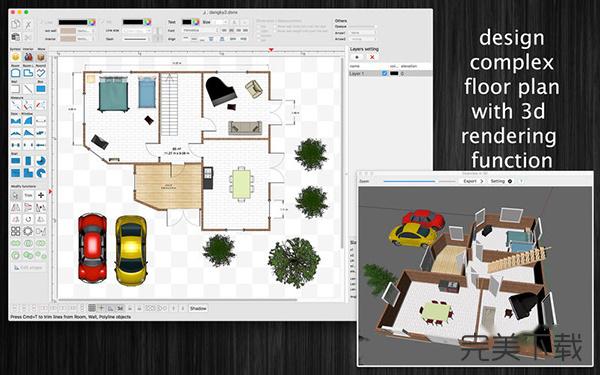Open the wooden crate Move library icon
Screen dimensions: 600x375
(41, 57)
